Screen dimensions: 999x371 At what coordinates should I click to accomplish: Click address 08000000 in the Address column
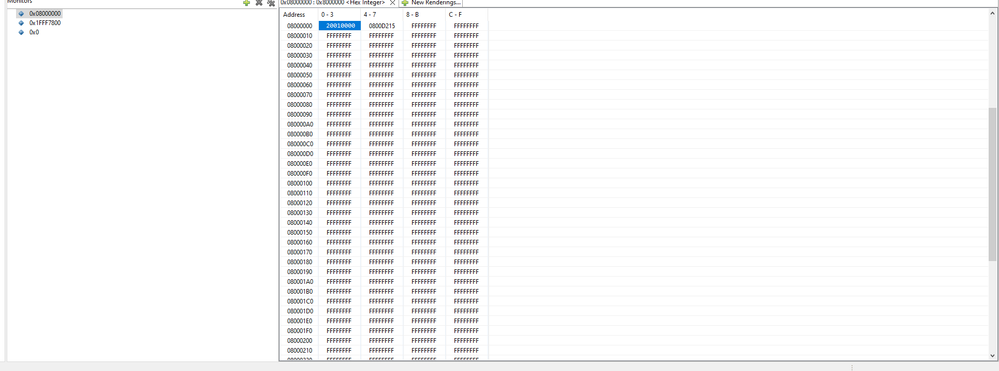pyautogui.click(x=299, y=25)
